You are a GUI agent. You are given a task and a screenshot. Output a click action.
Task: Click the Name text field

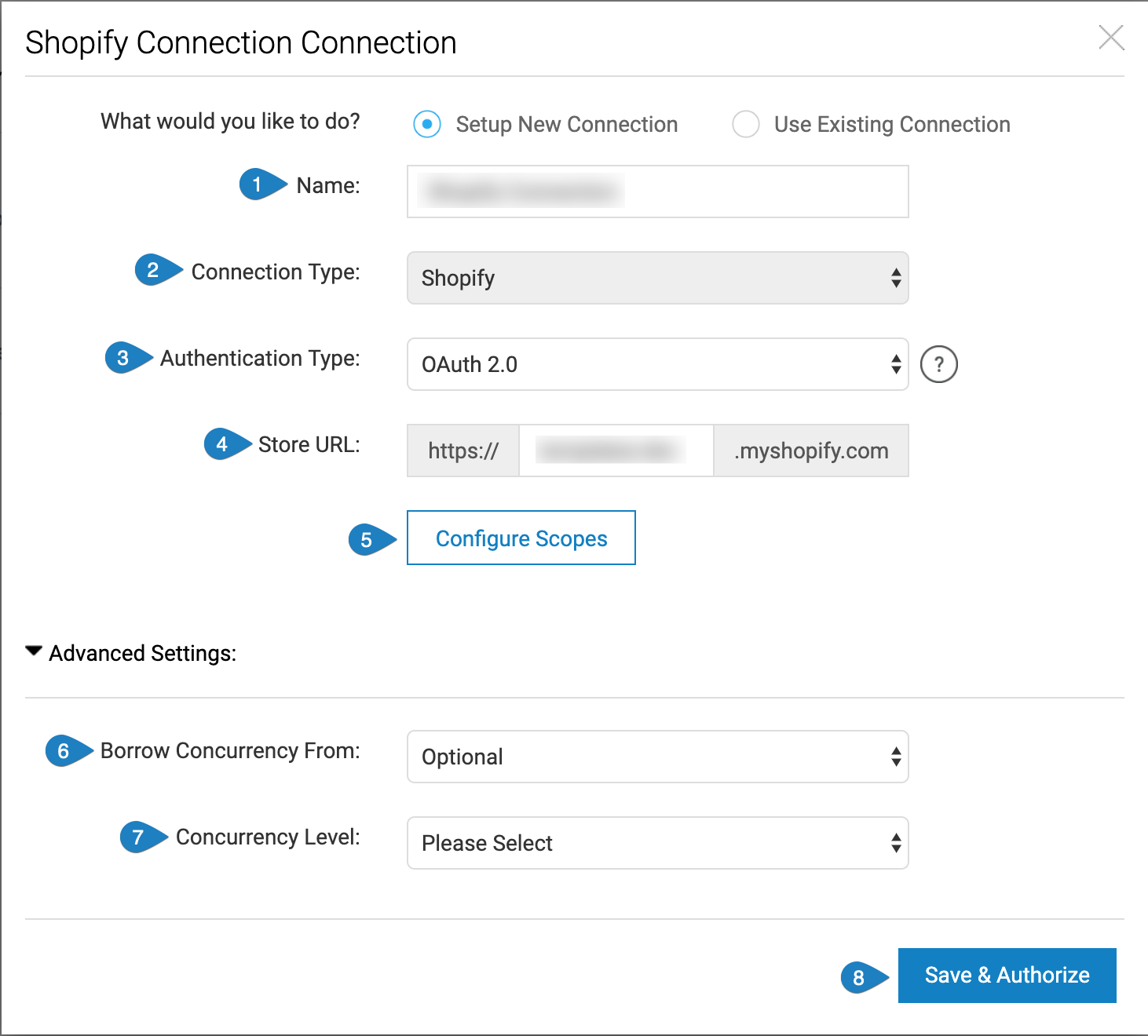pos(657,192)
